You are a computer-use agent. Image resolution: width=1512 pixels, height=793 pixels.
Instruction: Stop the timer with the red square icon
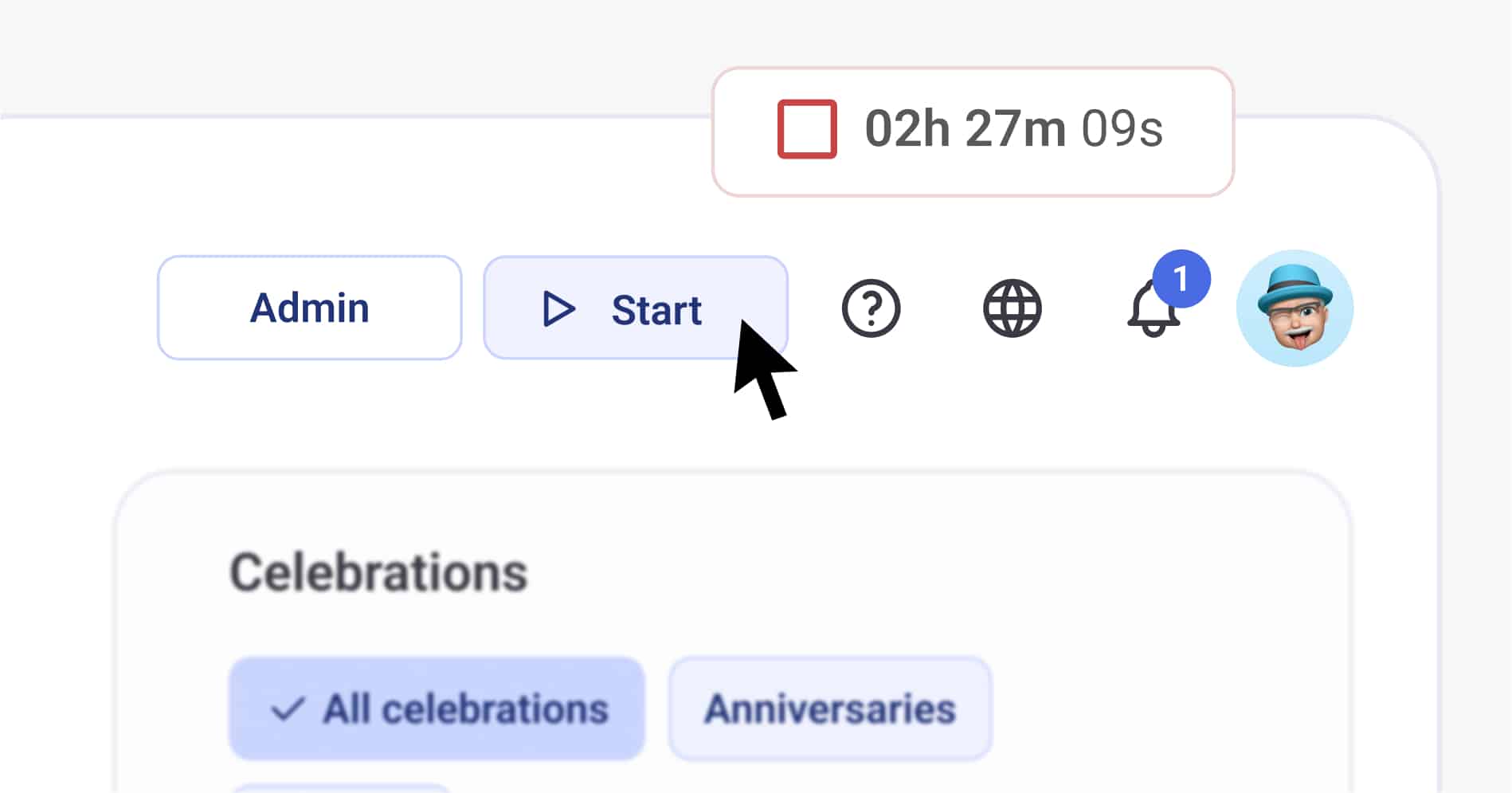point(807,129)
